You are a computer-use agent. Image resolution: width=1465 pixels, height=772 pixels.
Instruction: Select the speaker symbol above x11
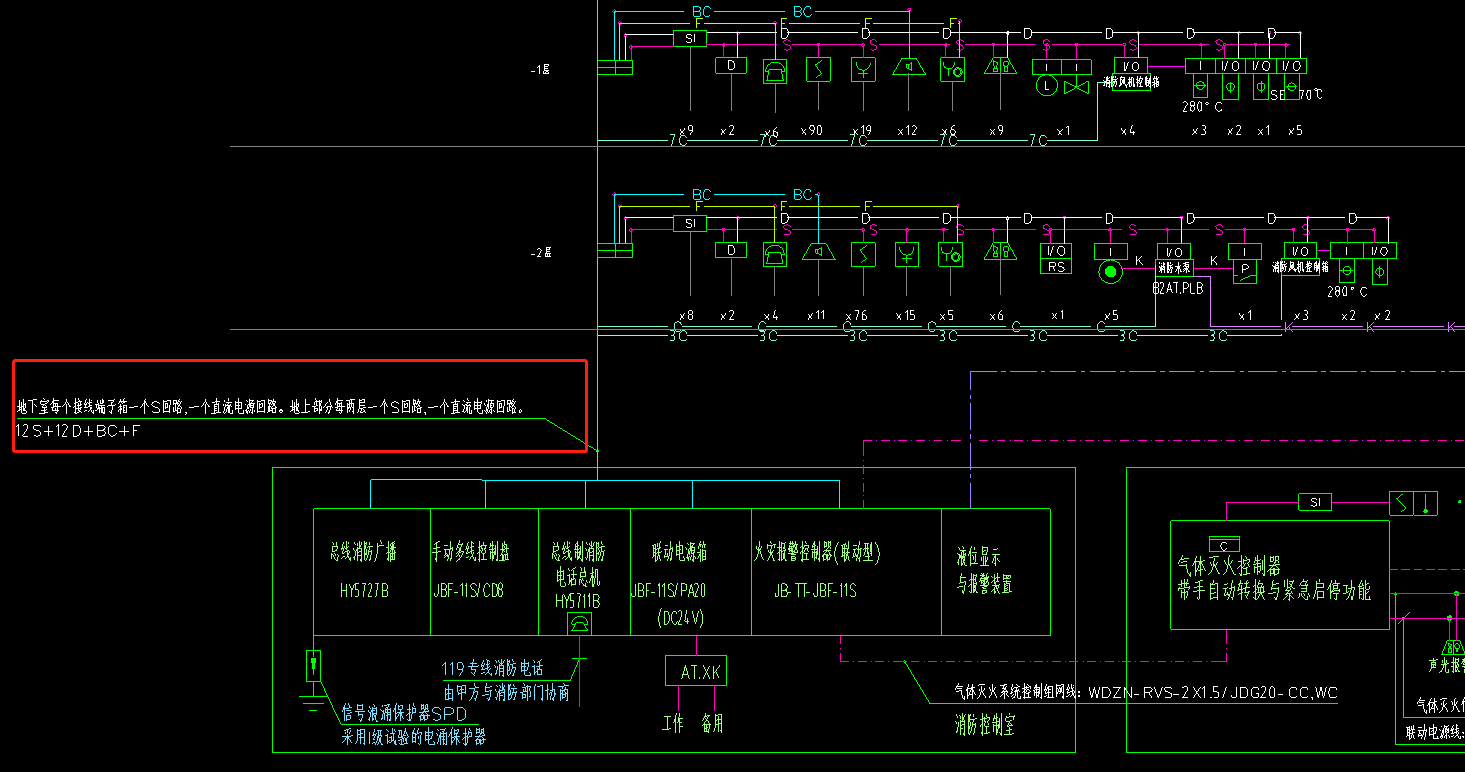[819, 251]
